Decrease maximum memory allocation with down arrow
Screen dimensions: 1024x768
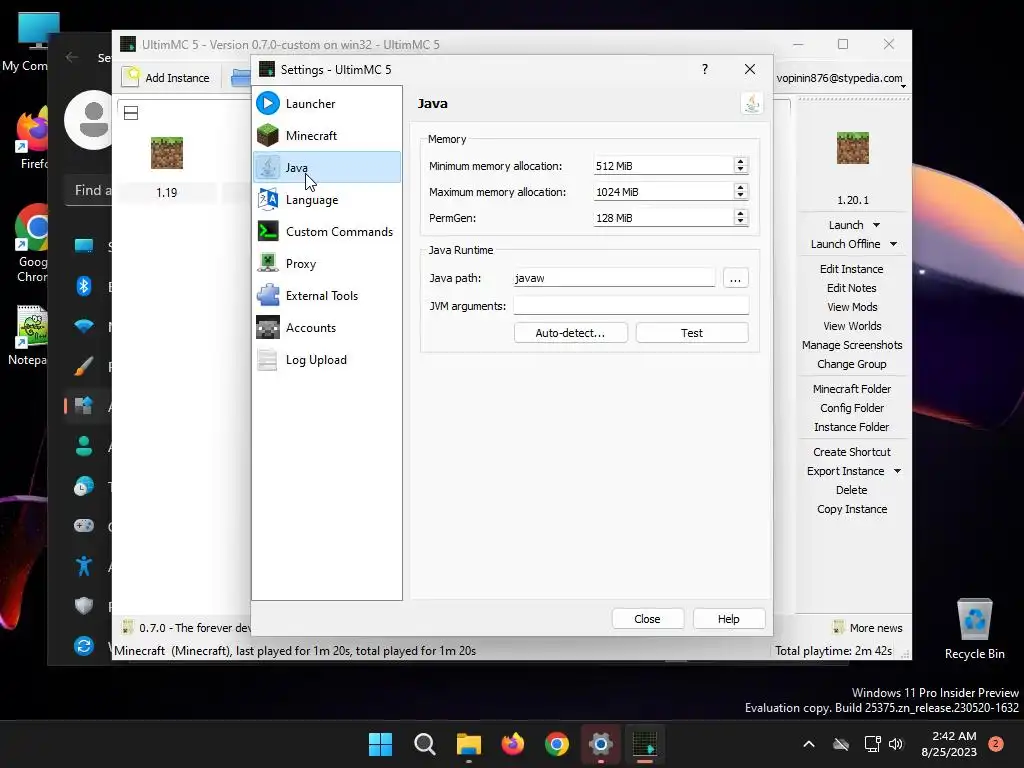tap(740, 196)
